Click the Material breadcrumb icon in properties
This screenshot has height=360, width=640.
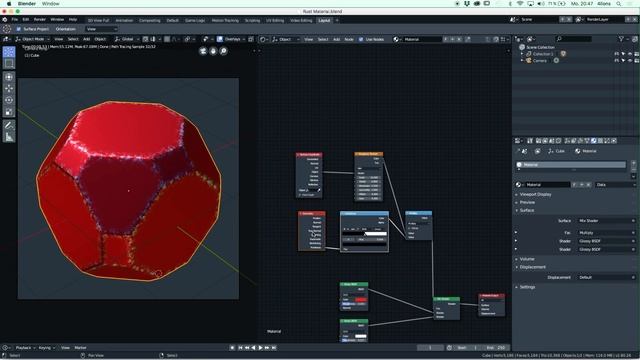pos(578,151)
